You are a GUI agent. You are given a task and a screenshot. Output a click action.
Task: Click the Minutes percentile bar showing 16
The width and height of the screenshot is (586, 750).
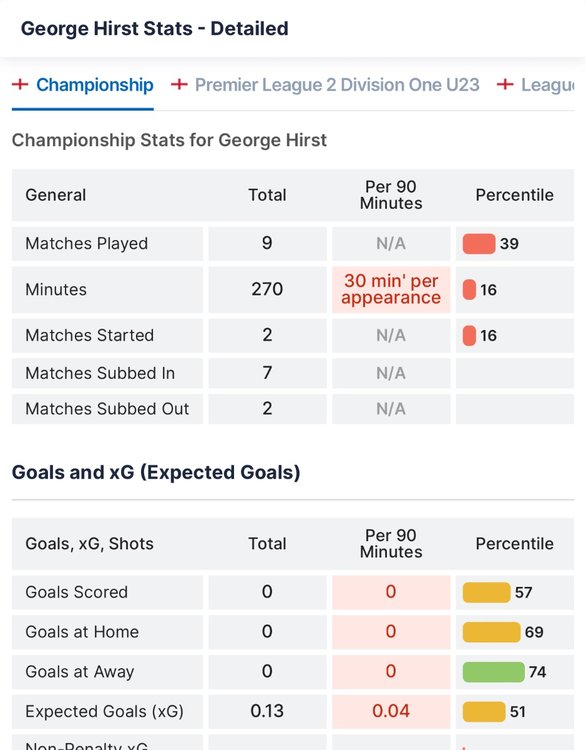(469, 289)
